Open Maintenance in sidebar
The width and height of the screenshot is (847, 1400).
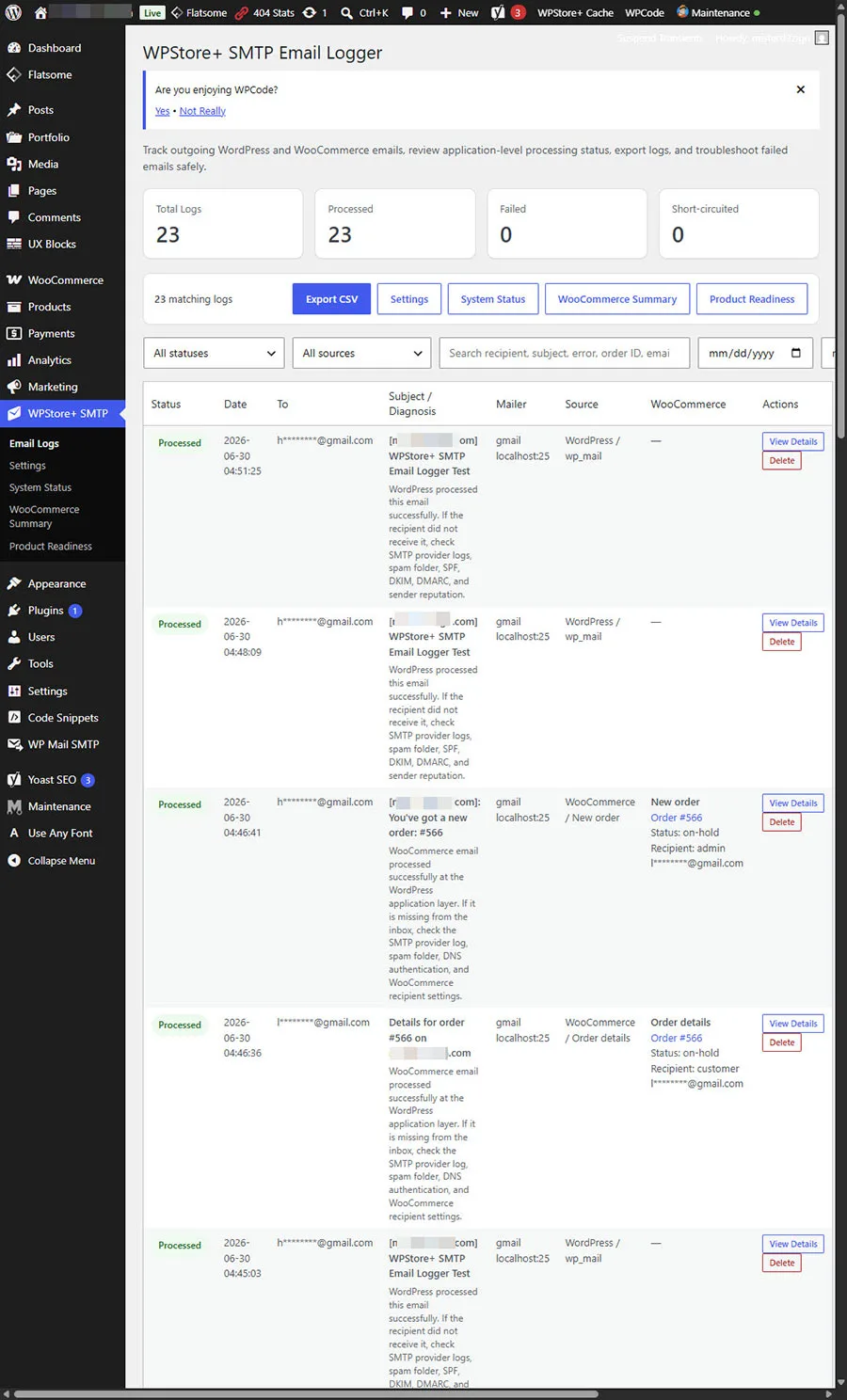coord(59,807)
